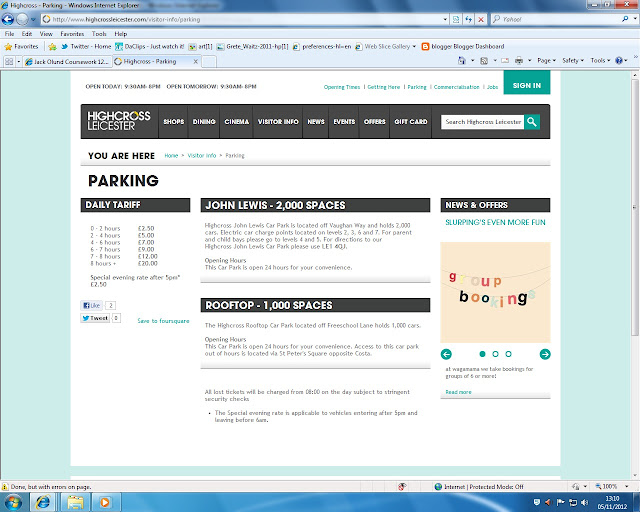
Task: Click the Opening Times link
Action: tap(342, 87)
